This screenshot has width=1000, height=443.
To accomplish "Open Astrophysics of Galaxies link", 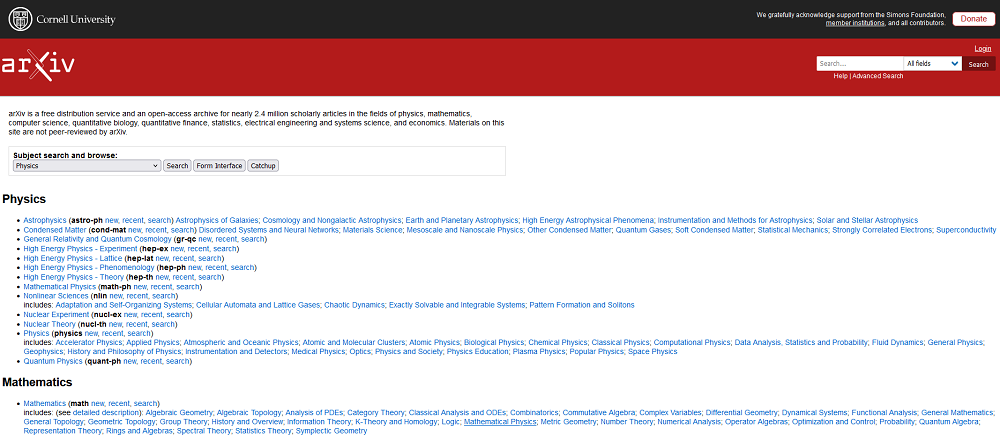I will point(217,220).
